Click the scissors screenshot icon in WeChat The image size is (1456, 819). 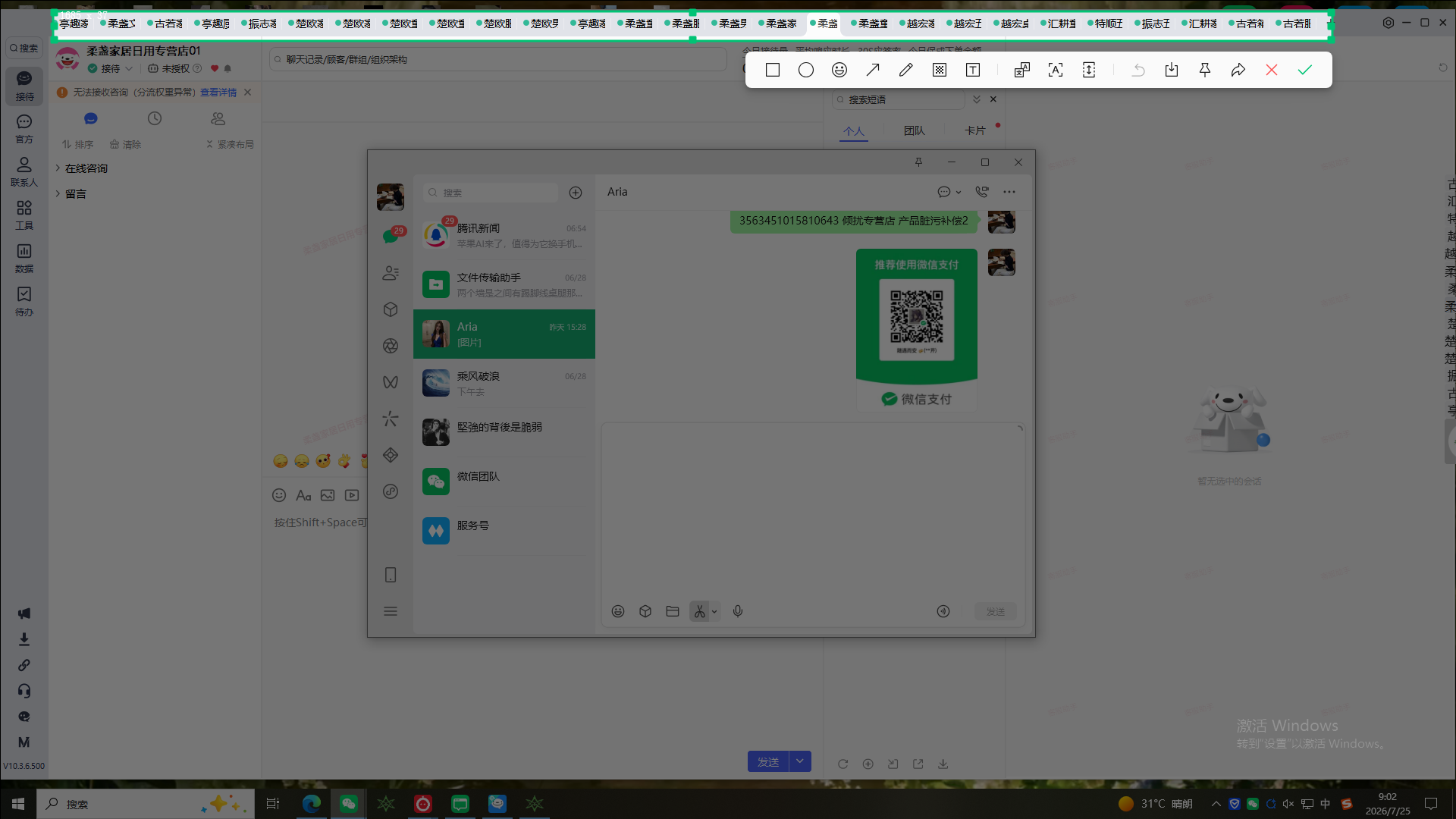click(699, 611)
